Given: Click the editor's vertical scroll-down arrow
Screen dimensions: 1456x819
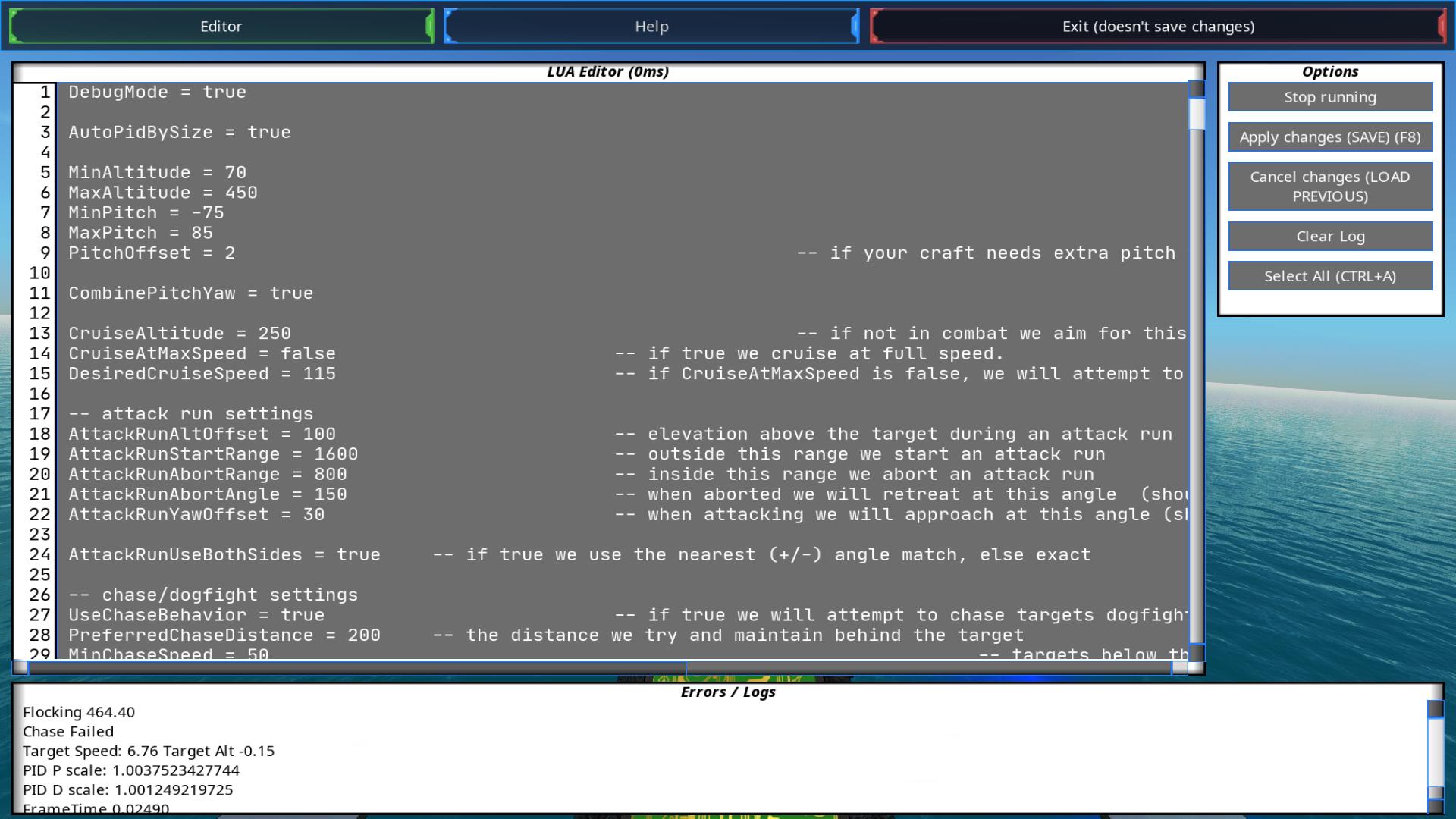Looking at the screenshot, I should click(1197, 651).
